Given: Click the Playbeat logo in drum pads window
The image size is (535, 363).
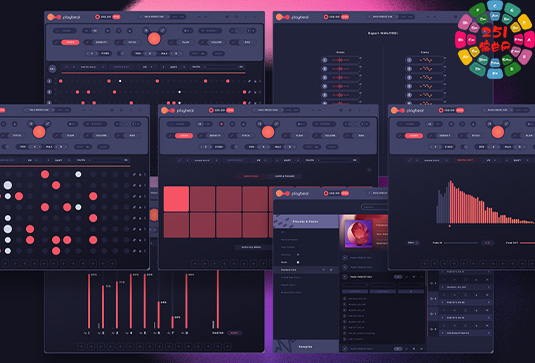Looking at the screenshot, I should 177,110.
